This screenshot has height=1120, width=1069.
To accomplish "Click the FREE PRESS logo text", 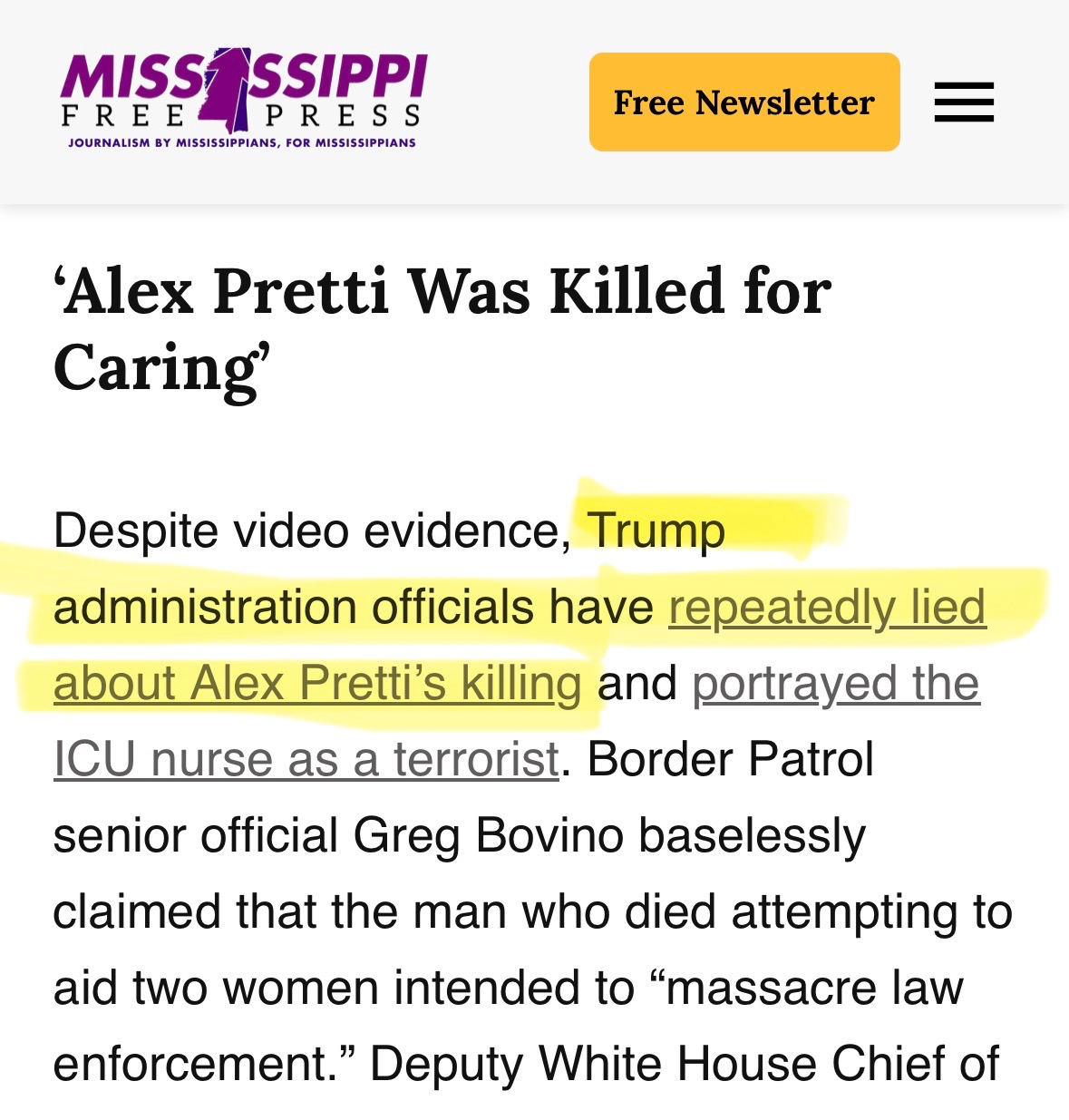I will [343, 116].
